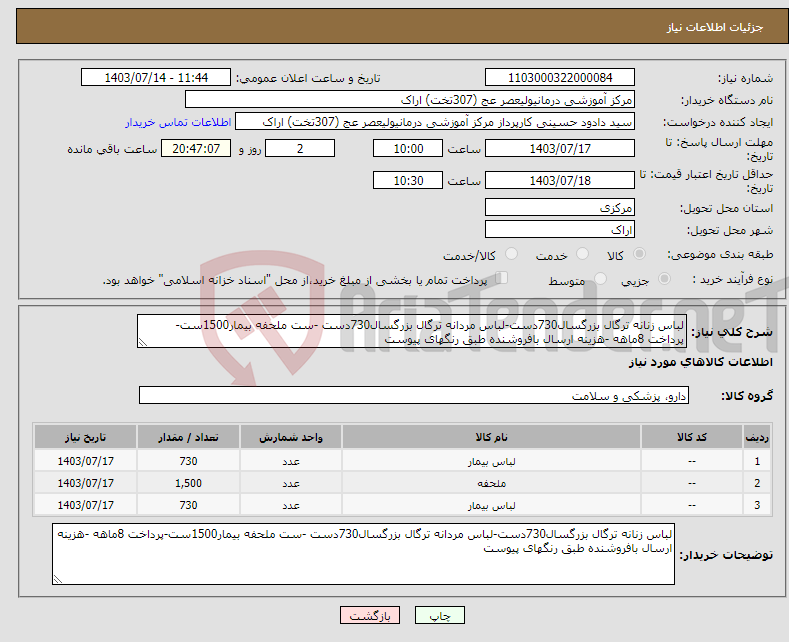Click the quantity 730 cell in row 1
Screen dimensions: 789x642
tap(188, 461)
